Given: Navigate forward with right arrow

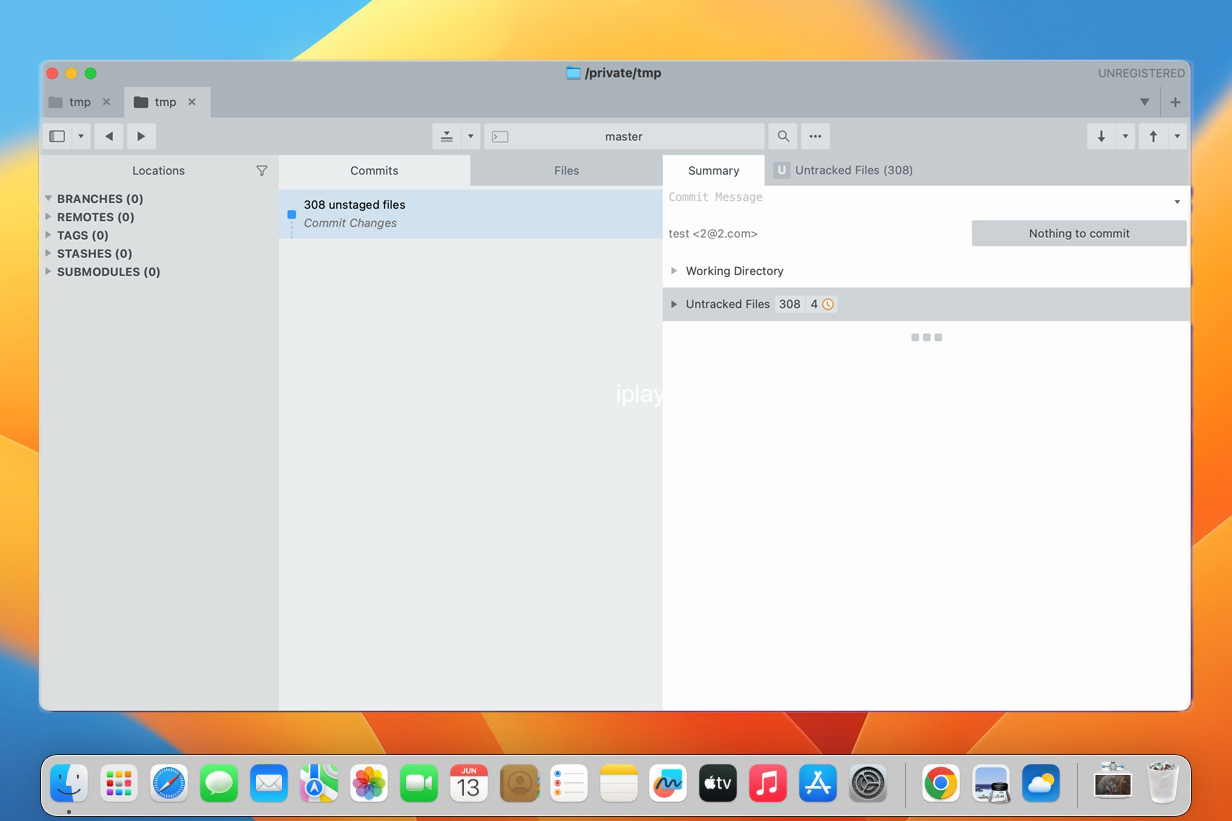Looking at the screenshot, I should click(x=141, y=136).
